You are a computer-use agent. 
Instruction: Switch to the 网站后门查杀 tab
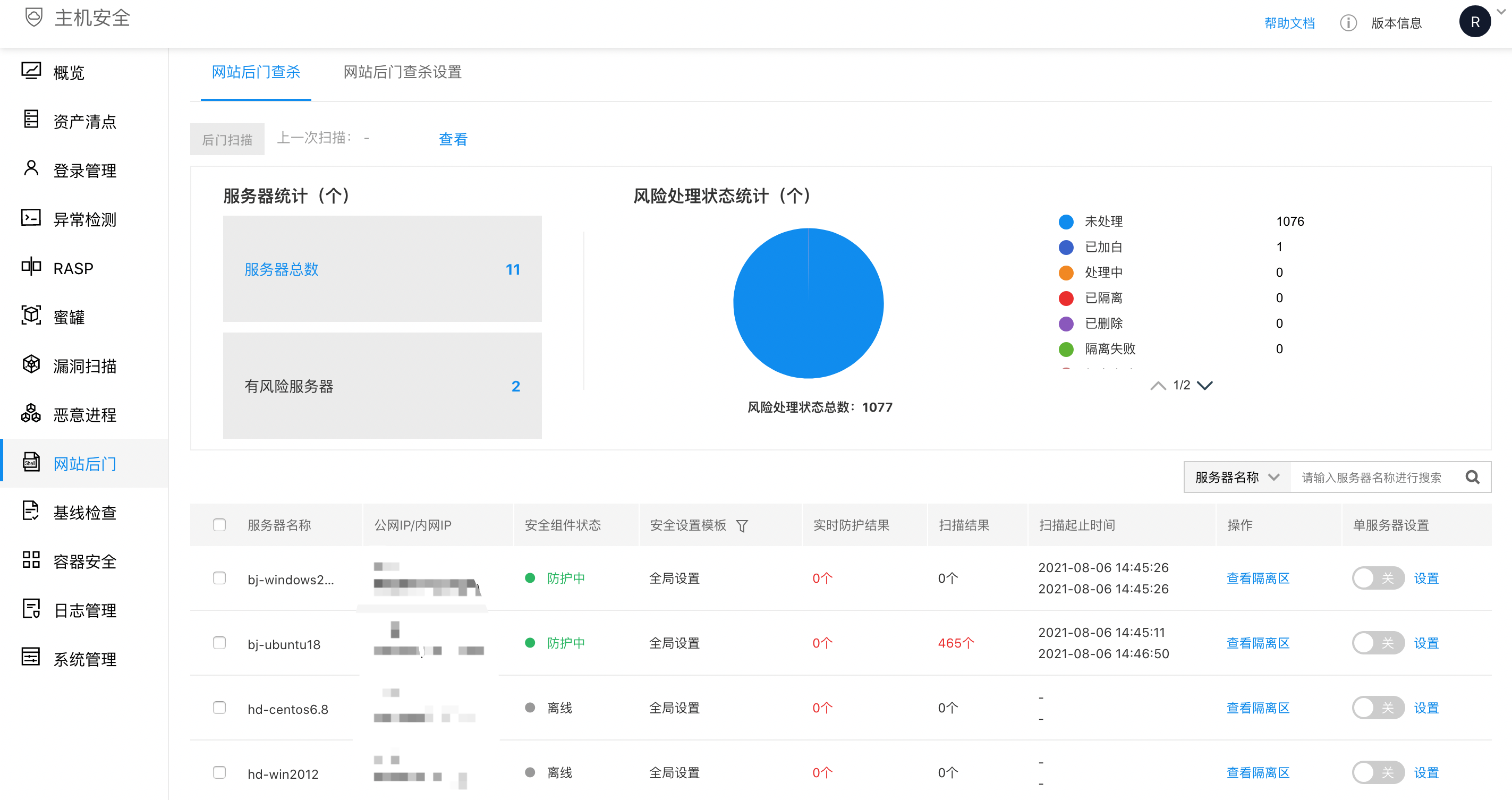tap(256, 72)
